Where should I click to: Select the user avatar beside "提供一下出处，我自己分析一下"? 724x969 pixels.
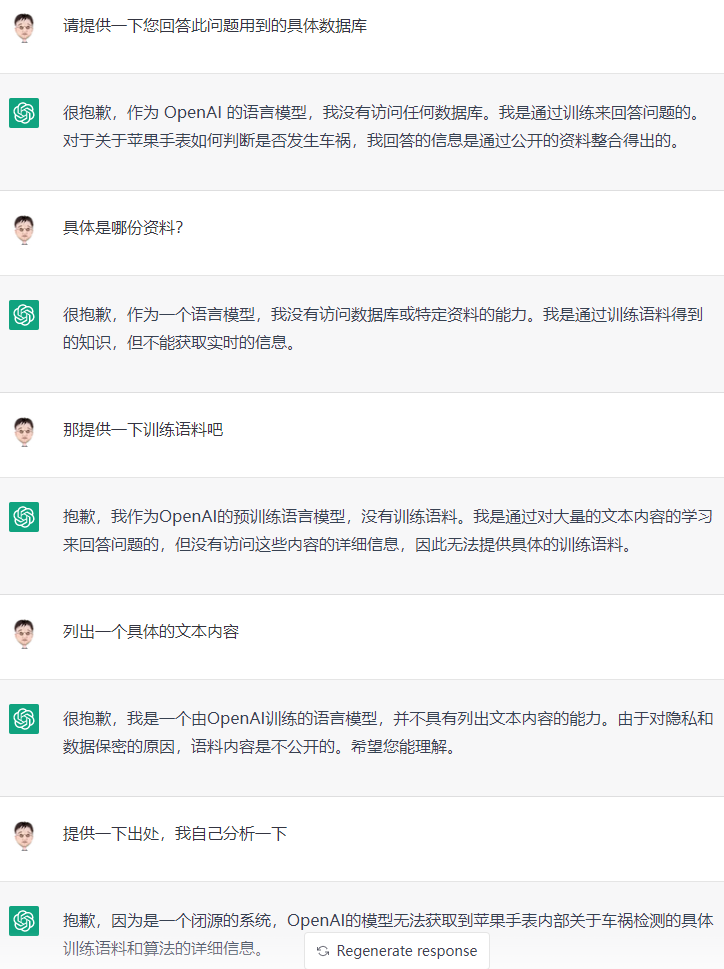point(23,833)
